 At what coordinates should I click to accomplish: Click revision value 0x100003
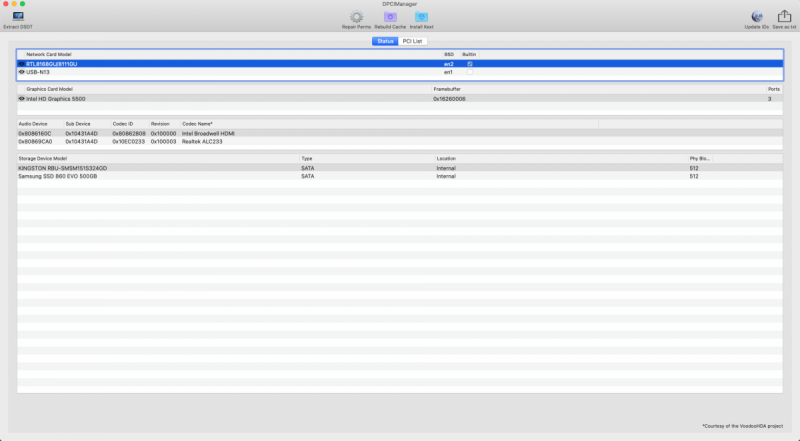tap(163, 141)
